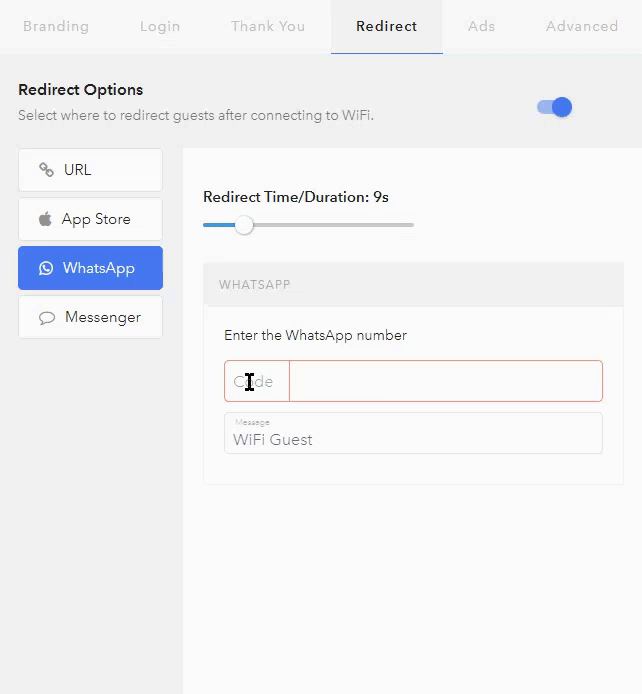This screenshot has width=642, height=694.
Task: Click the WhatsApp phone number field
Action: (446, 381)
